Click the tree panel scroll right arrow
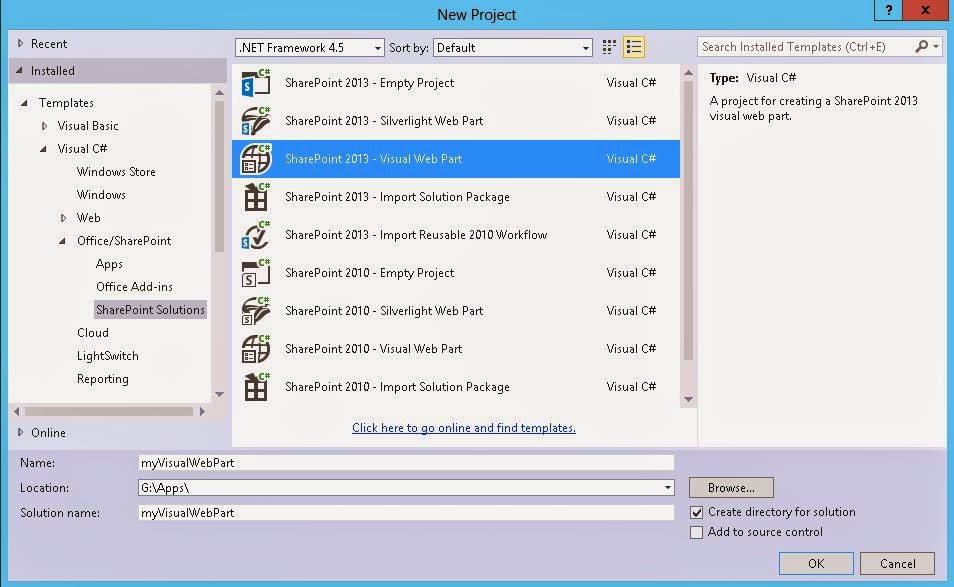This screenshot has height=587, width=954. pyautogui.click(x=202, y=411)
